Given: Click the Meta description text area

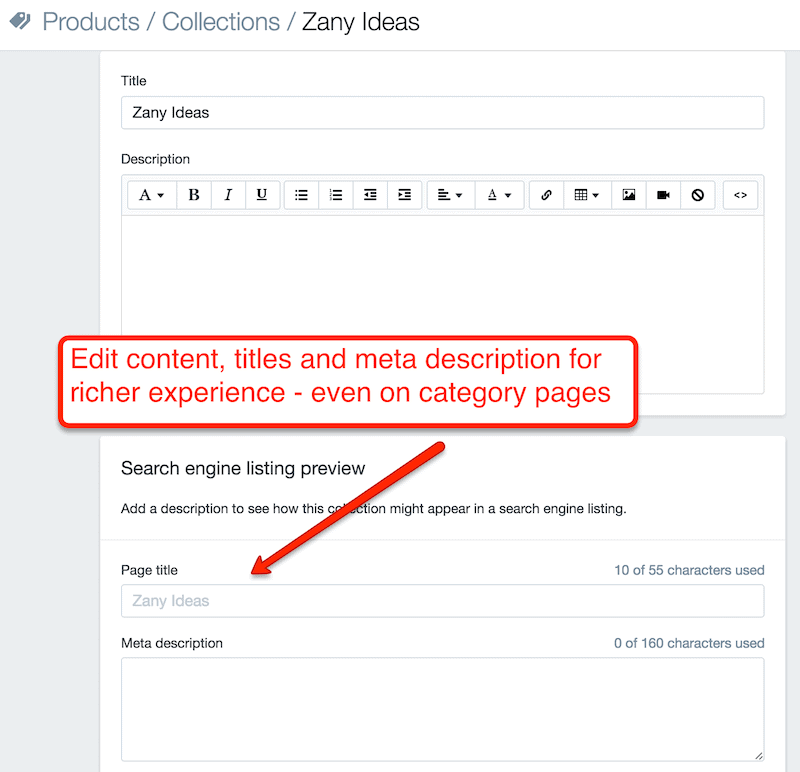Looking at the screenshot, I should point(442,709).
